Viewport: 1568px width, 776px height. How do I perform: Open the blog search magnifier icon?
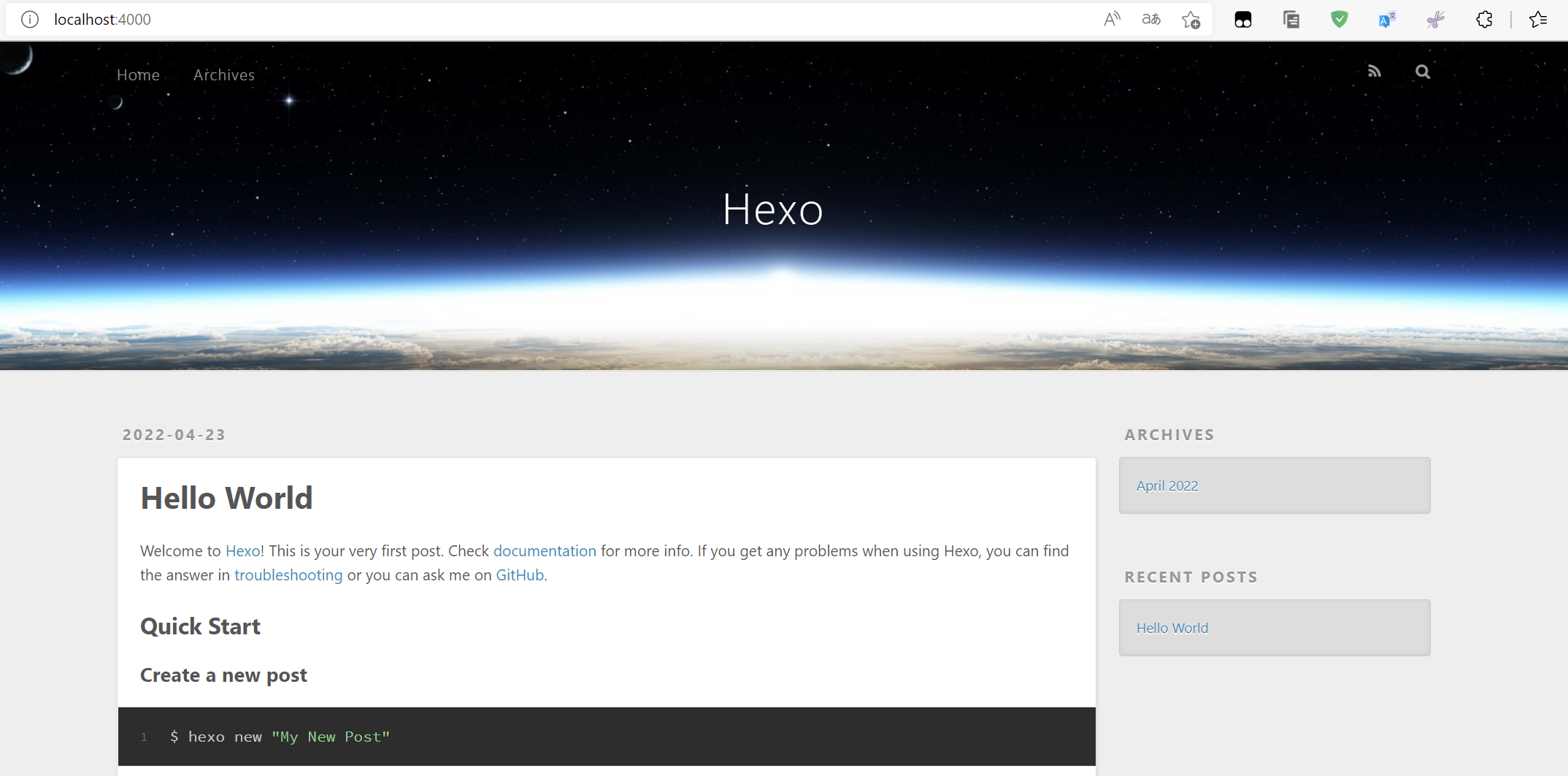(1423, 72)
